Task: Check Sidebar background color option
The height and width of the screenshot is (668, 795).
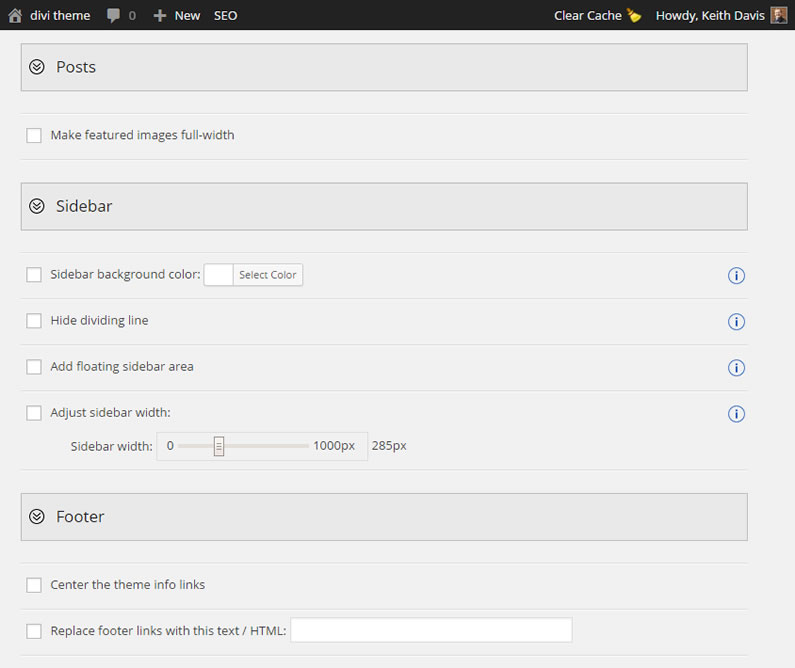Action: 34,275
